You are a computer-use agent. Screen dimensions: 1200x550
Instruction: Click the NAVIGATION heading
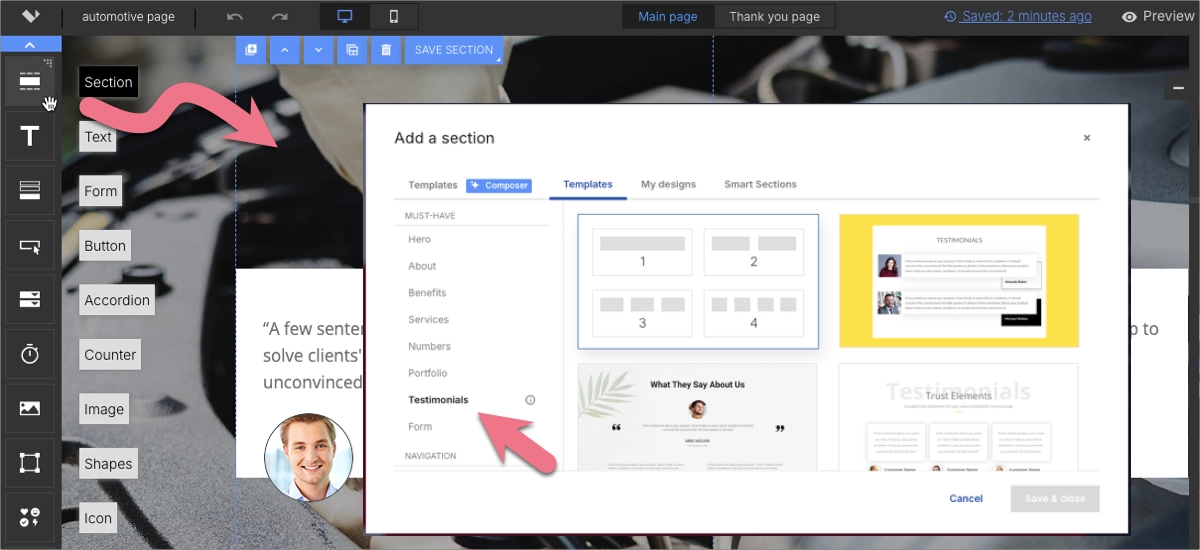tap(430, 456)
